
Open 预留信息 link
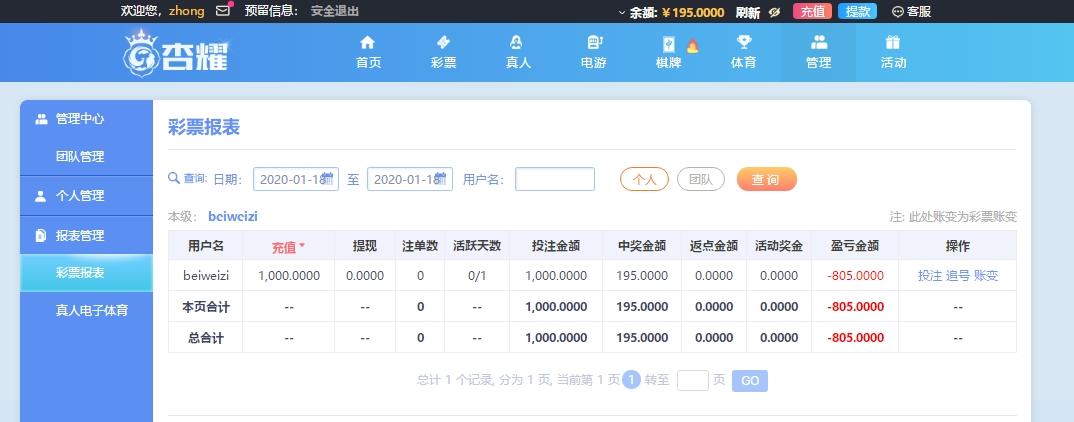271,11
